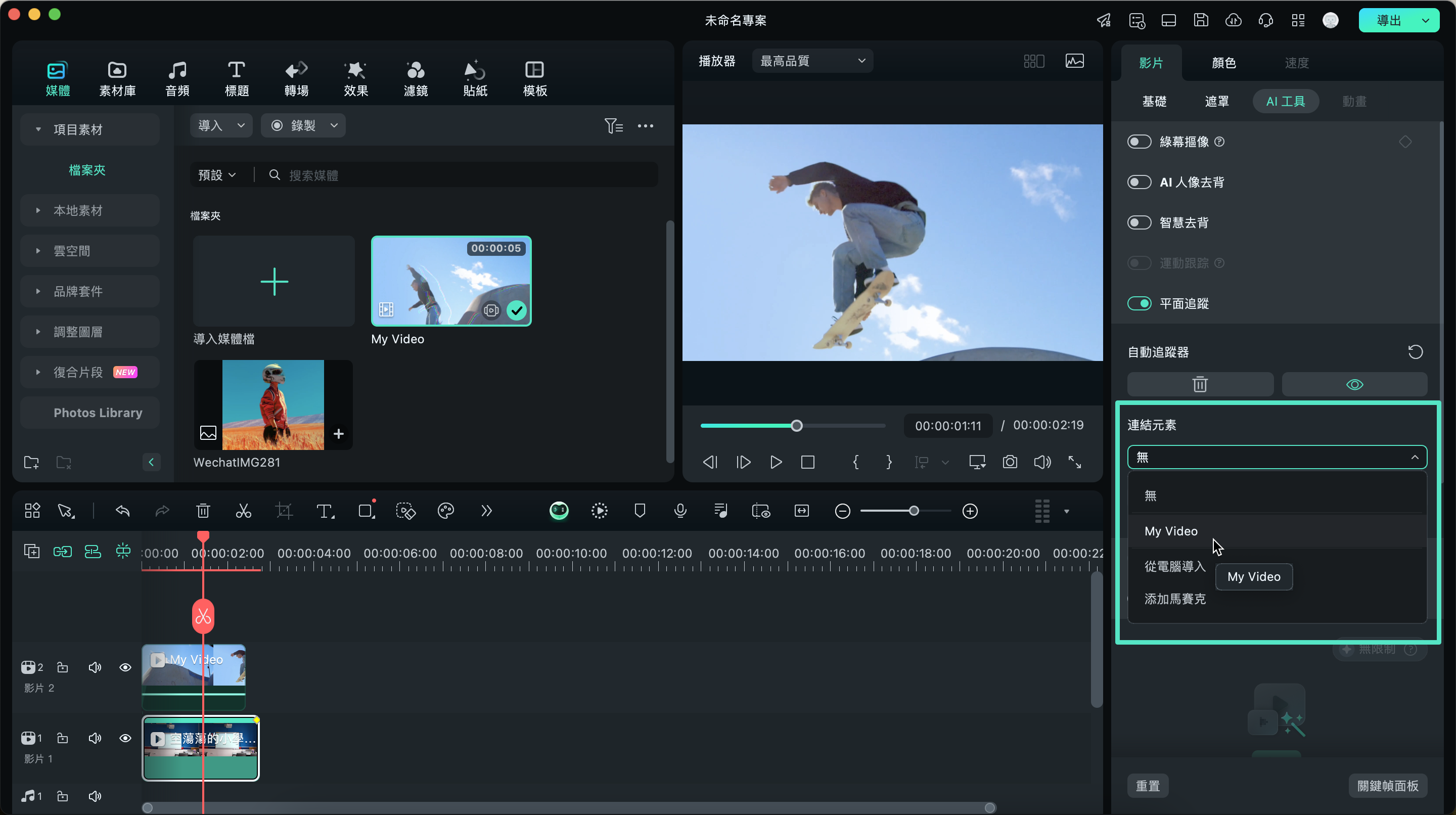Image resolution: width=1456 pixels, height=815 pixels.
Task: Hide the 影片 1 track with eye icon
Action: coord(125,738)
